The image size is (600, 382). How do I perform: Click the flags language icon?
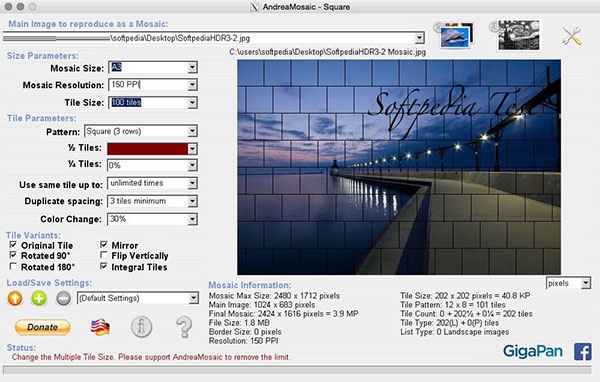(100, 327)
